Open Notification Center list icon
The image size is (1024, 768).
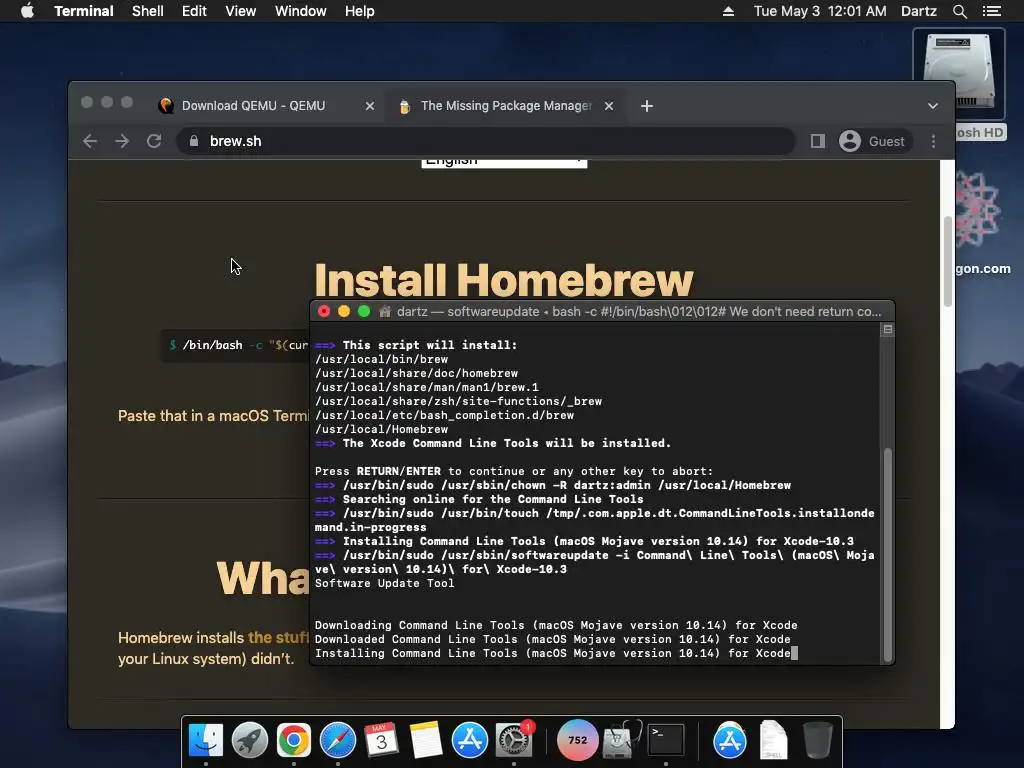992,11
